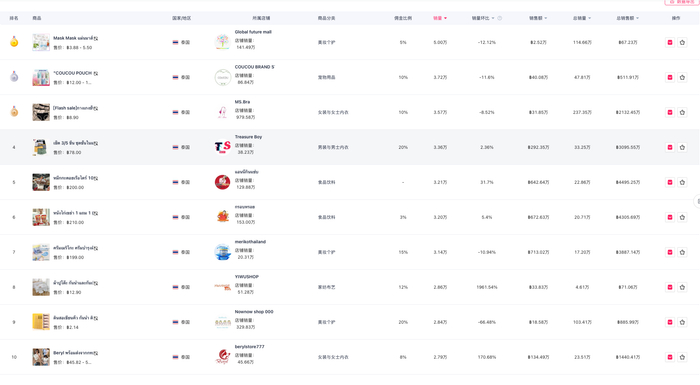This screenshot has height=385, width=700.
Task: Favorite the merikothailand product with star
Action: (x=682, y=252)
